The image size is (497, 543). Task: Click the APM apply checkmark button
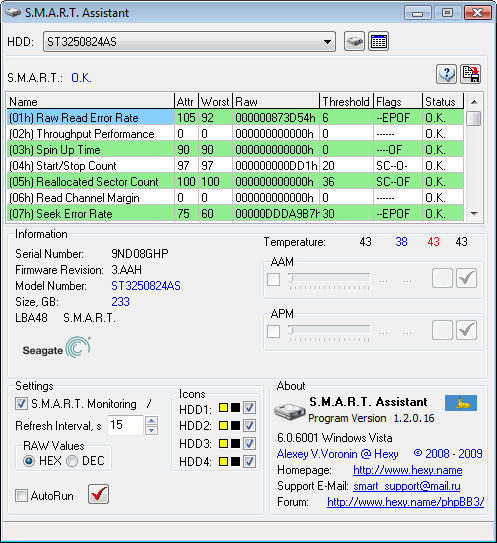(x=466, y=330)
